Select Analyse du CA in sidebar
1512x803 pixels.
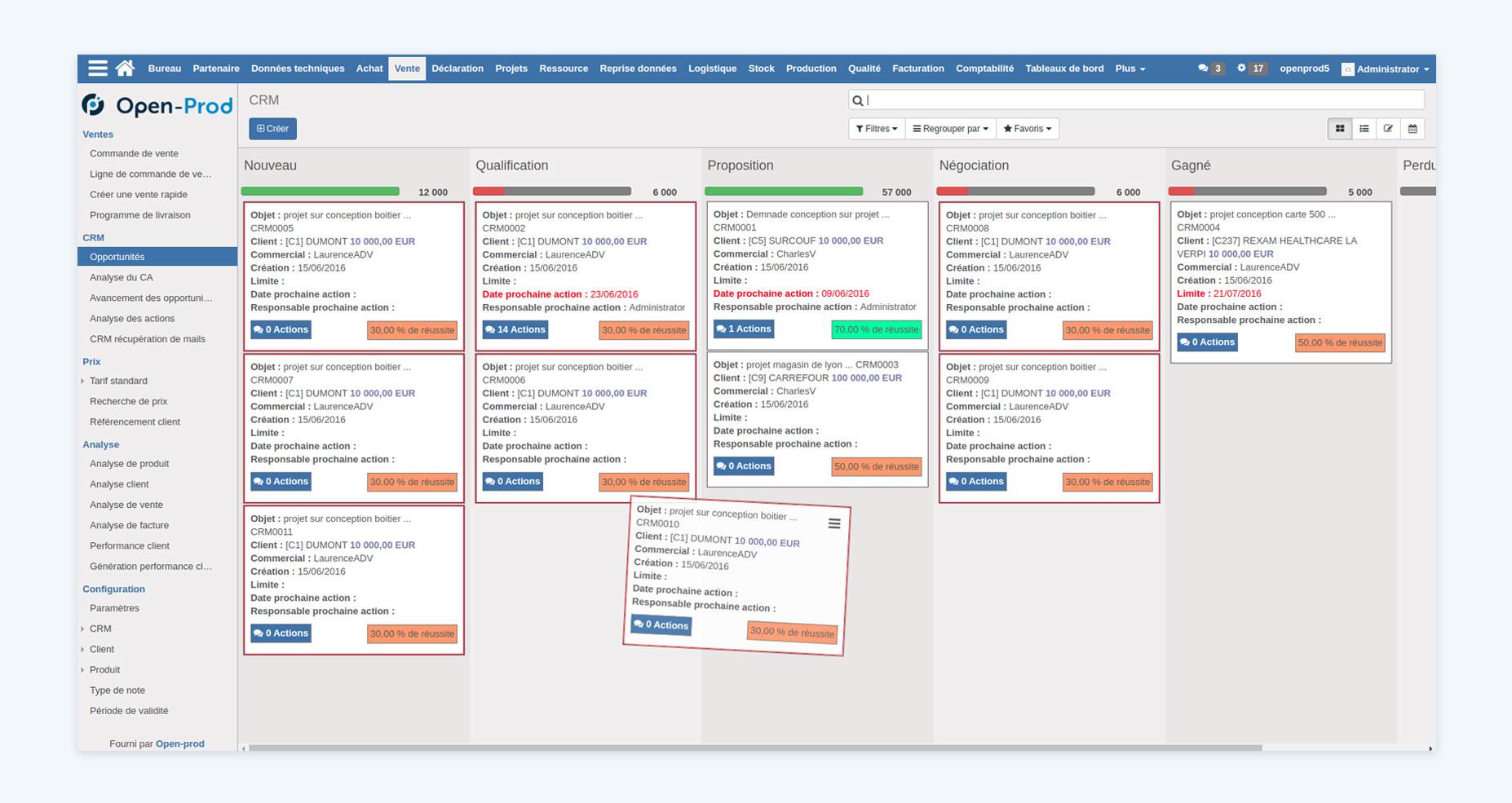(x=122, y=277)
